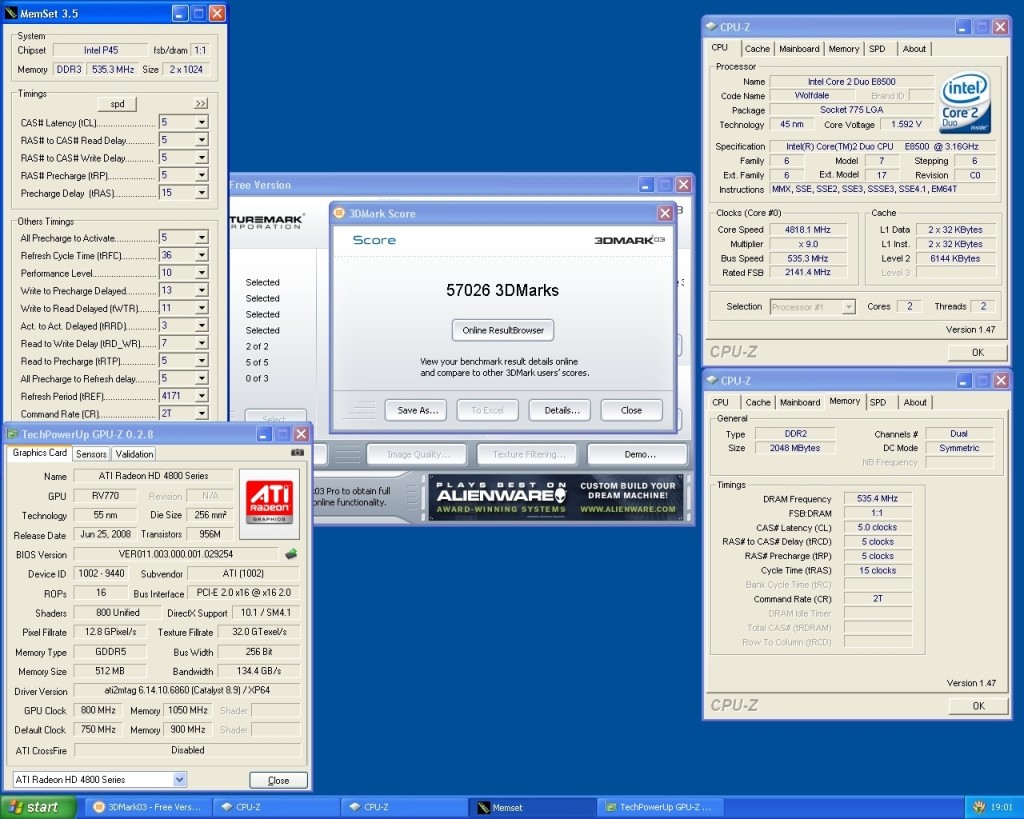The image size is (1024, 819).
Task: Expand MemSet extra timings with >> button
Action: (200, 104)
